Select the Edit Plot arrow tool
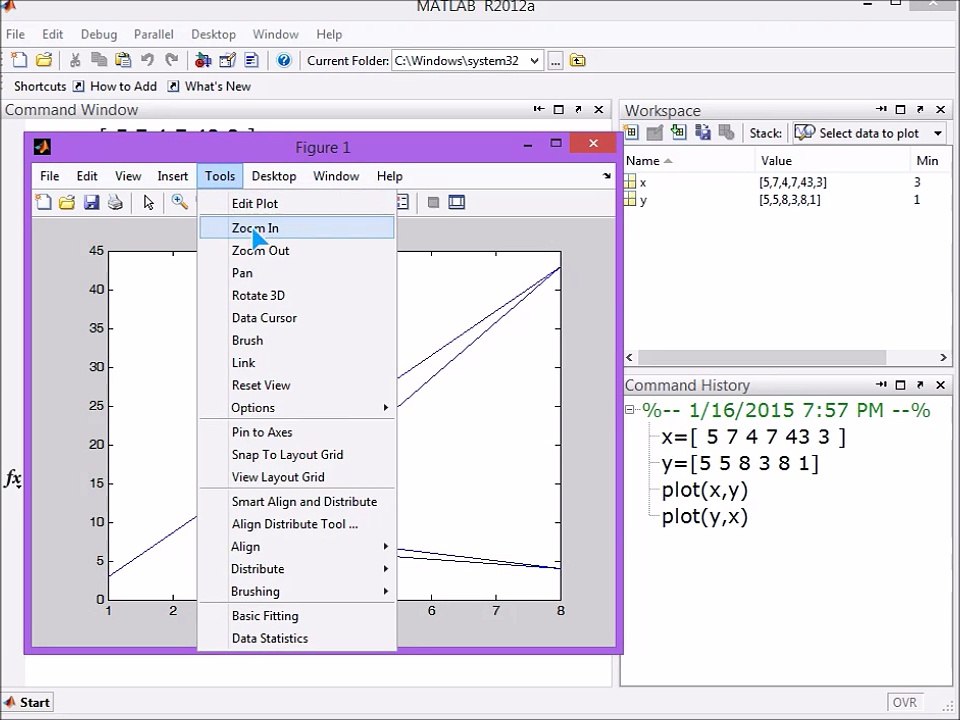Viewport: 960px width, 720px height. [148, 202]
